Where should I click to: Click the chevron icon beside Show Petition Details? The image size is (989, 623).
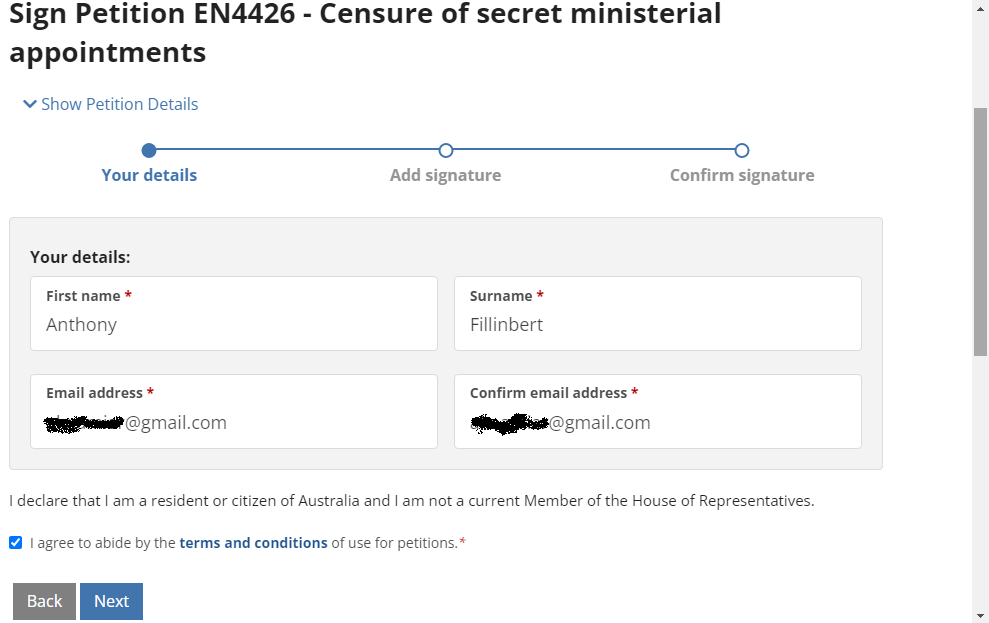click(x=30, y=104)
